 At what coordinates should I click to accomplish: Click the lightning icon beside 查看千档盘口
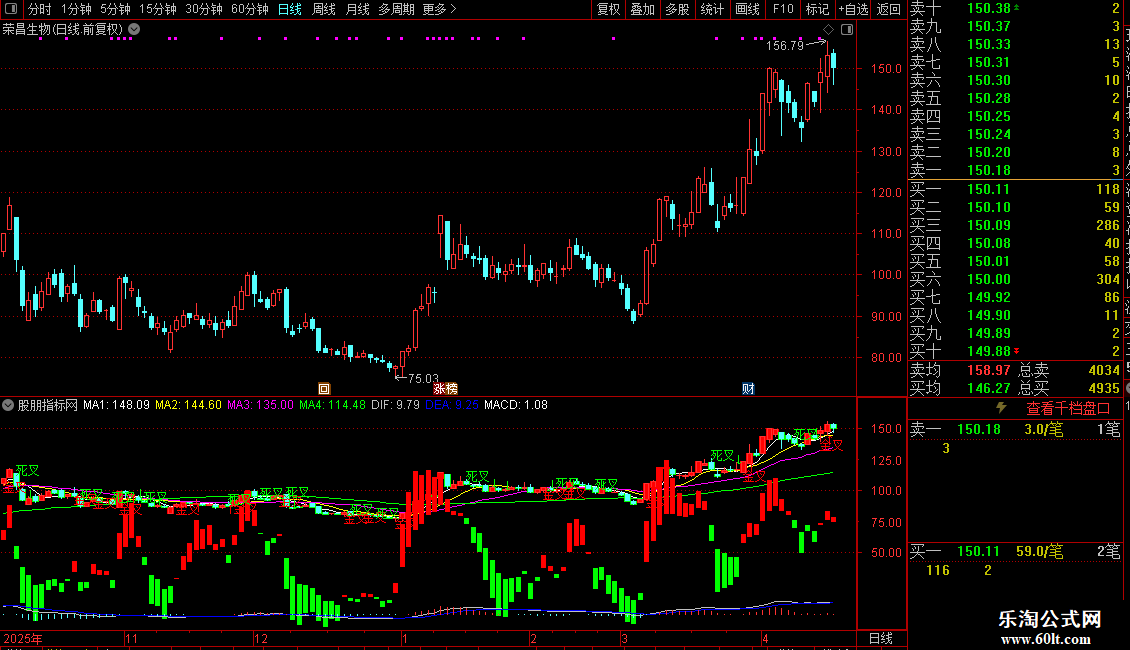pos(1002,408)
